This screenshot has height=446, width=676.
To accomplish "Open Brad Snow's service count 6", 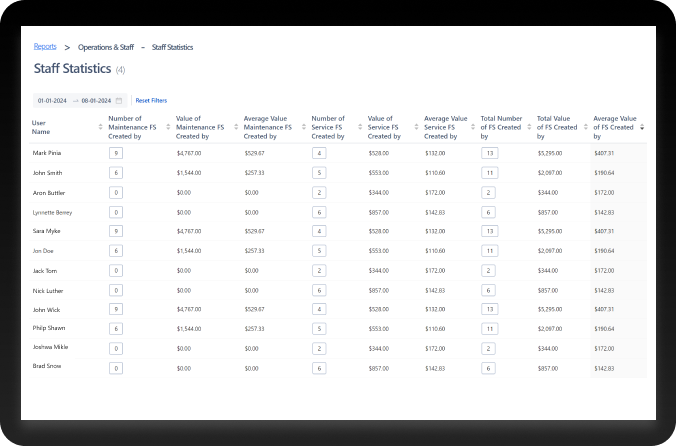I will pyautogui.click(x=319, y=368).
